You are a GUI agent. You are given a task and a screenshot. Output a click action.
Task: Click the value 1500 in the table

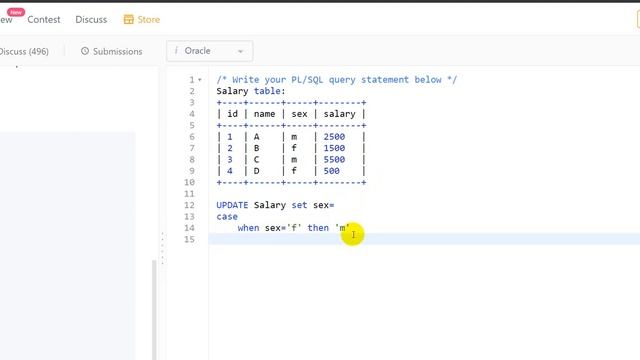(334, 148)
